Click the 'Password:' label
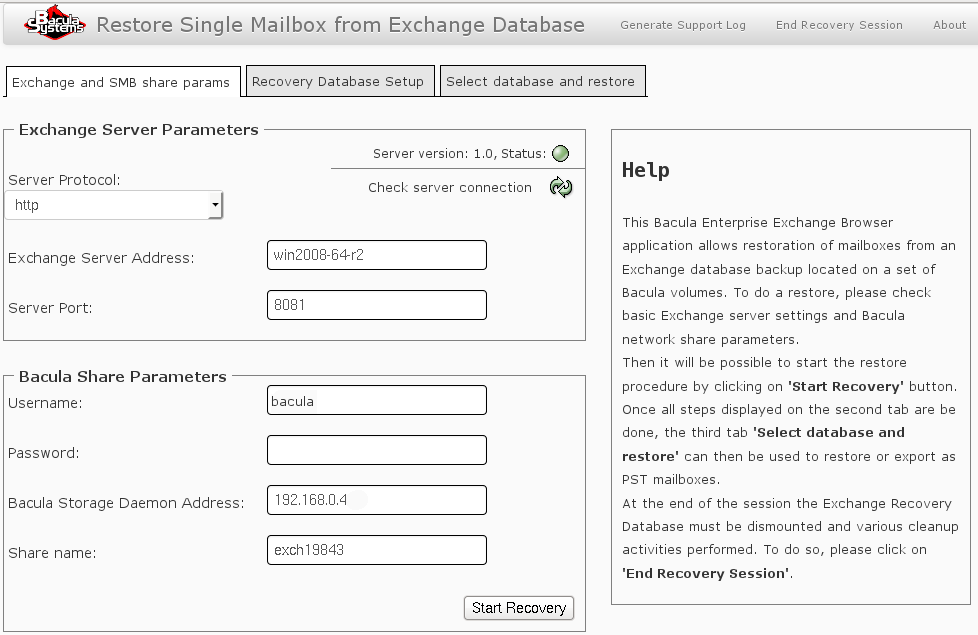 (x=44, y=453)
